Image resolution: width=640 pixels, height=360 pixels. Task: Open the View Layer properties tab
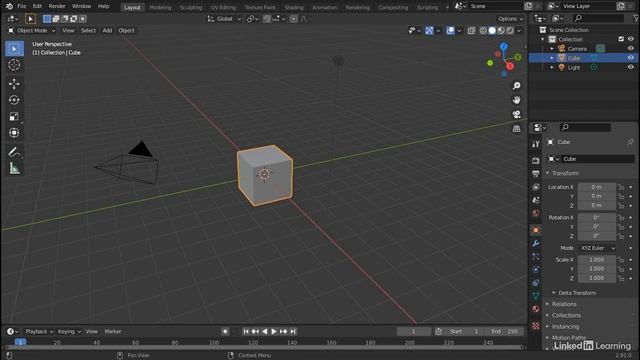[536, 187]
